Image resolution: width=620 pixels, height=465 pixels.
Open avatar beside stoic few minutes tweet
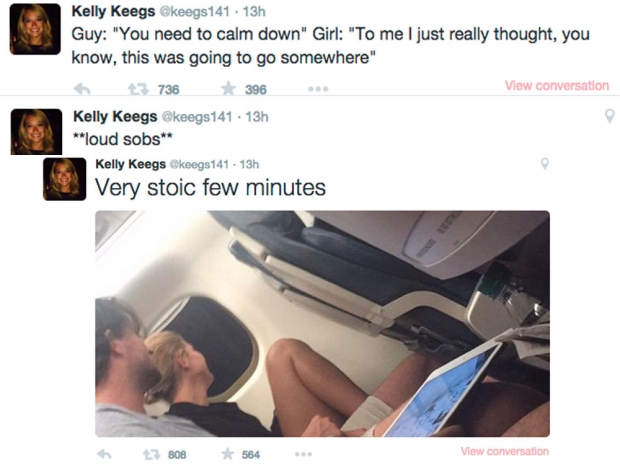point(64,179)
